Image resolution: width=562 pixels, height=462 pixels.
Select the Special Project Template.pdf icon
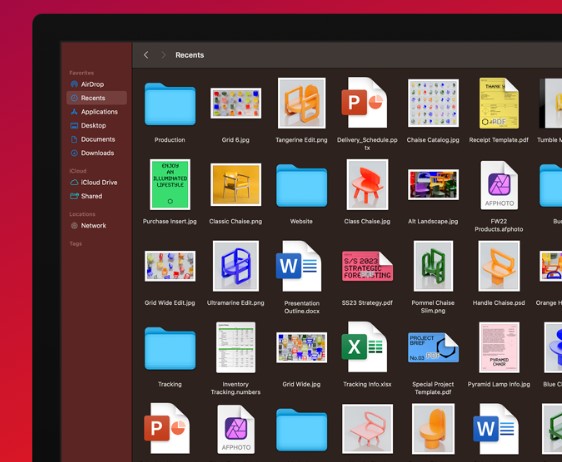click(433, 347)
